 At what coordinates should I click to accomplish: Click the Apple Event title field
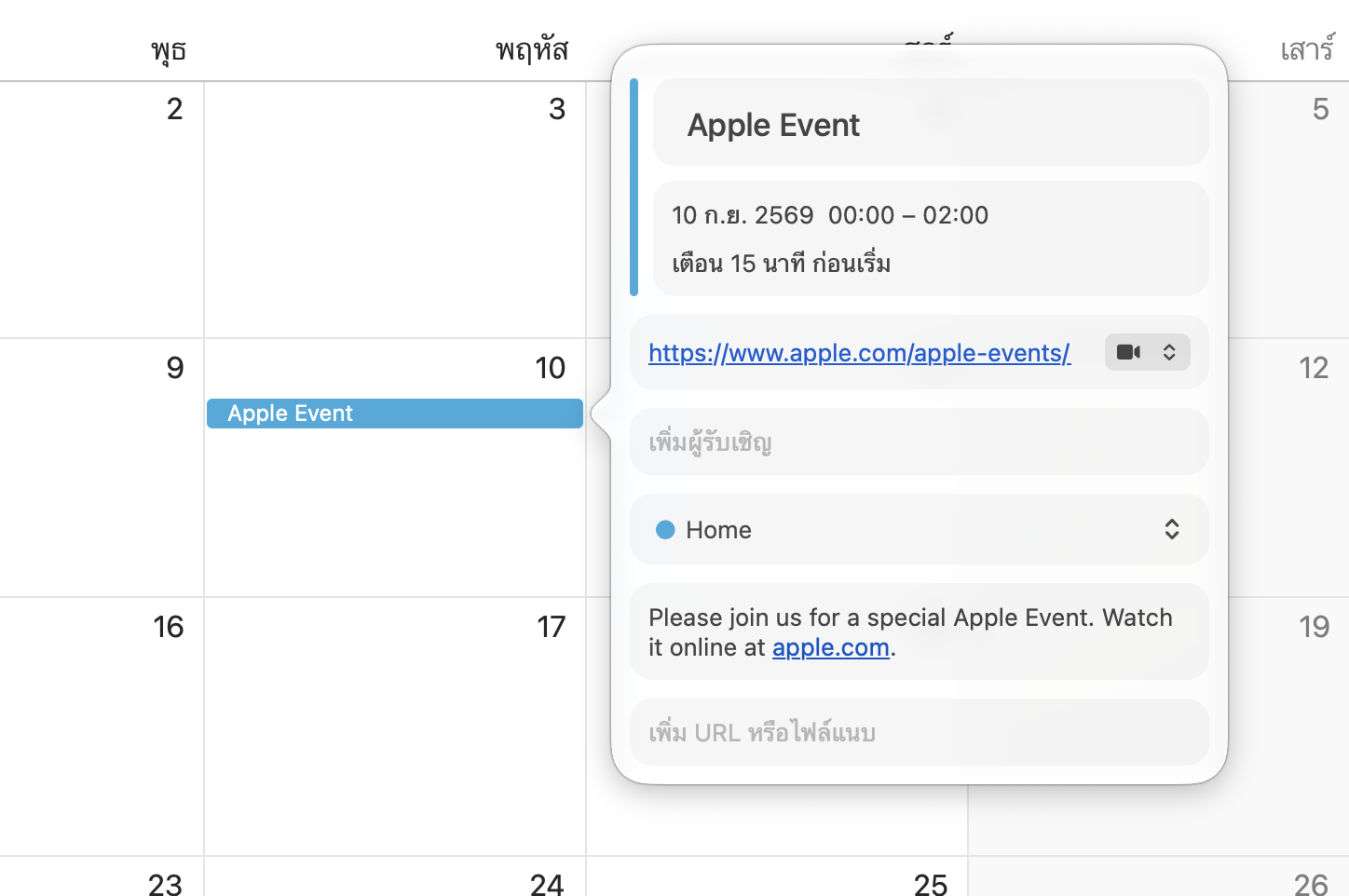click(931, 124)
